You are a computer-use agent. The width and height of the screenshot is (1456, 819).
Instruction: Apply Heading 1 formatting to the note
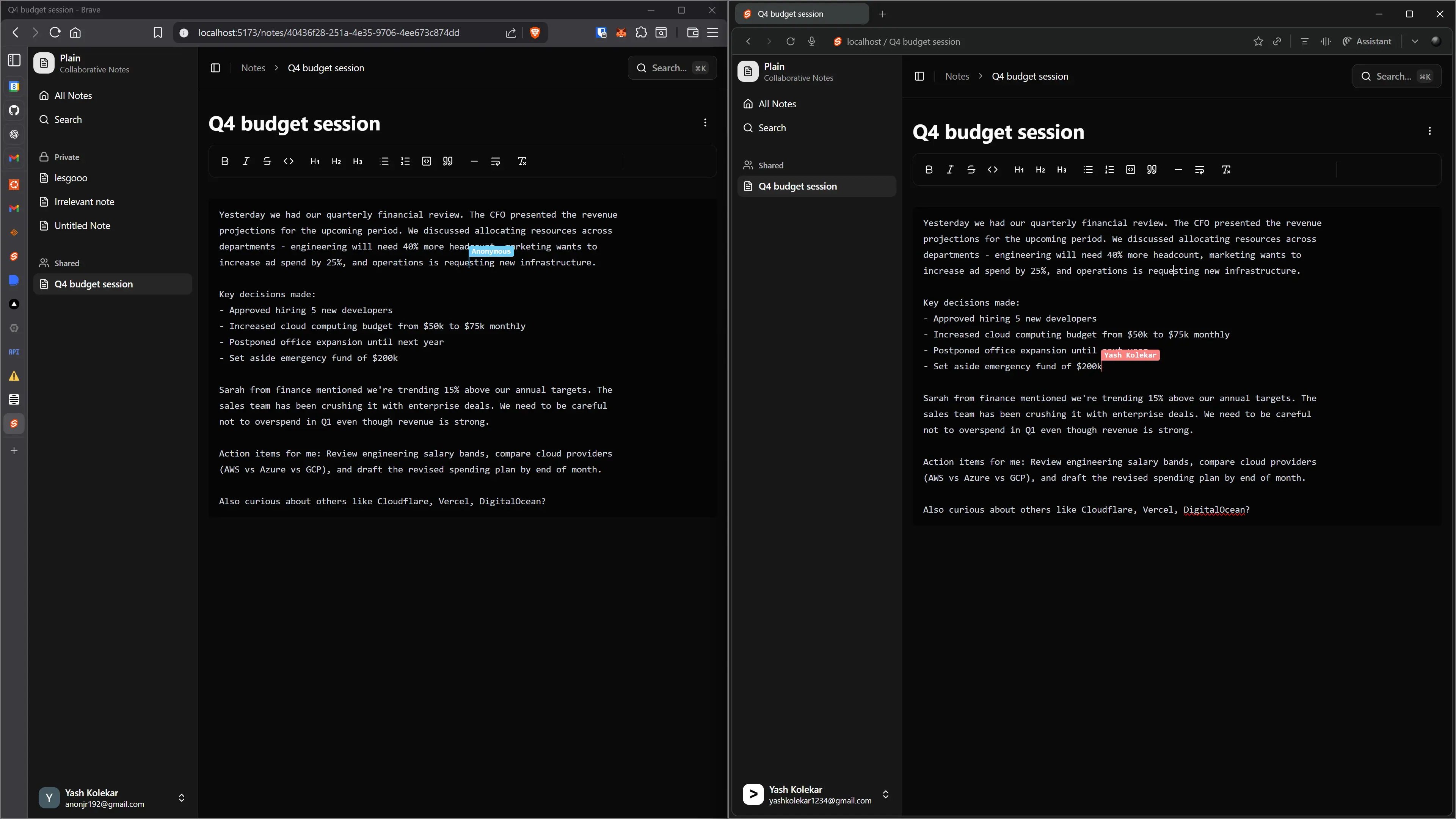(315, 161)
